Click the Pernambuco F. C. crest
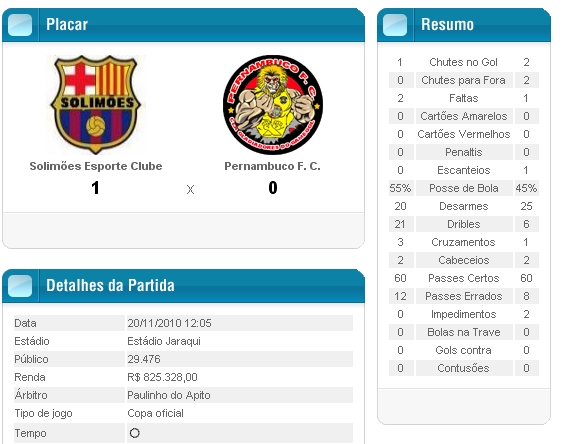 pos(273,105)
